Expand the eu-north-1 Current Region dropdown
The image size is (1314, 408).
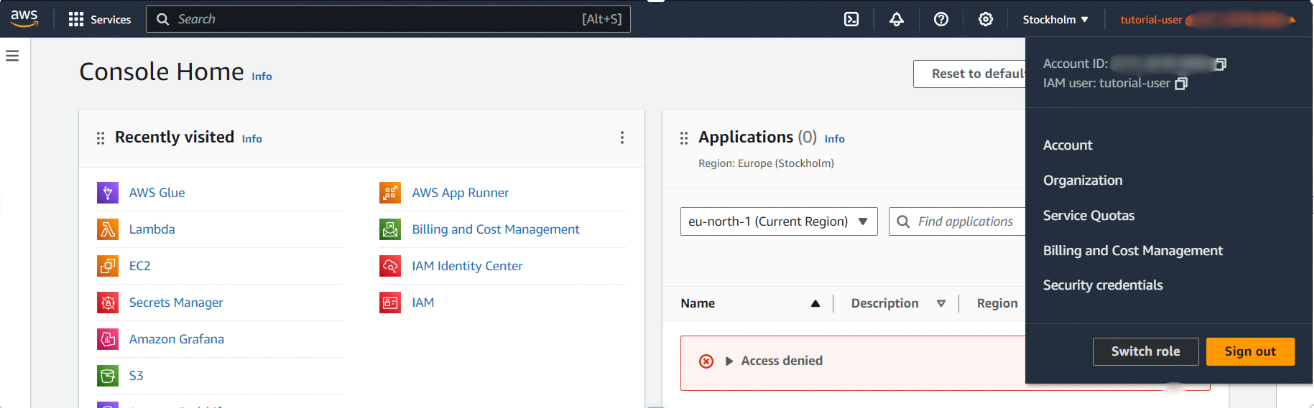click(x=779, y=221)
